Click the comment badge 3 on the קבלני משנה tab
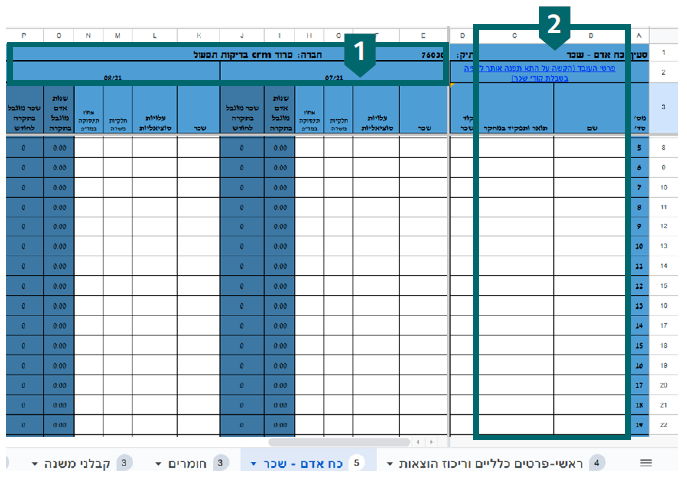Viewport: 687px width, 486px height. 124,463
